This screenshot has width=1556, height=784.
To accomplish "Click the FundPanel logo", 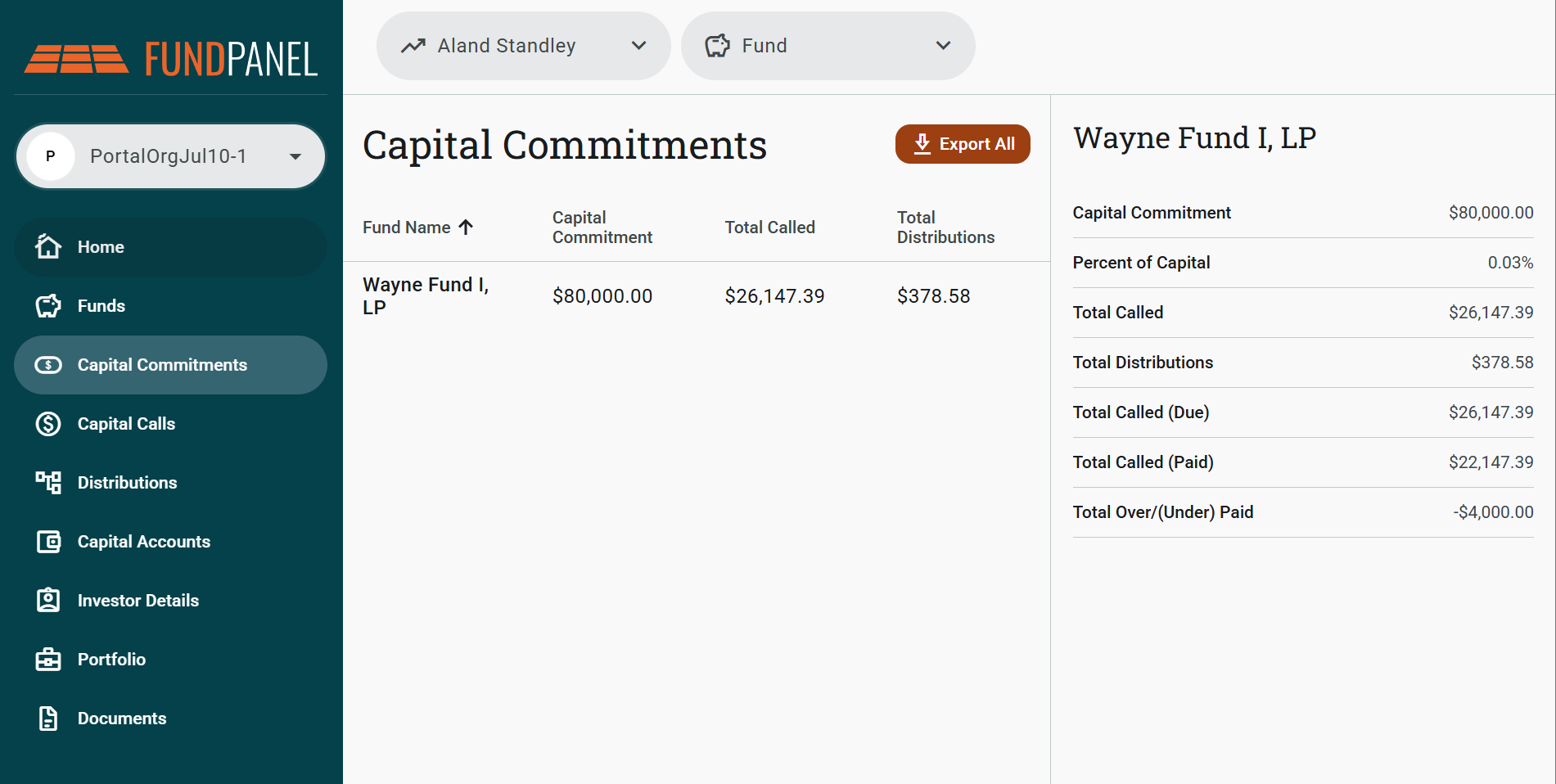I will coord(171,59).
